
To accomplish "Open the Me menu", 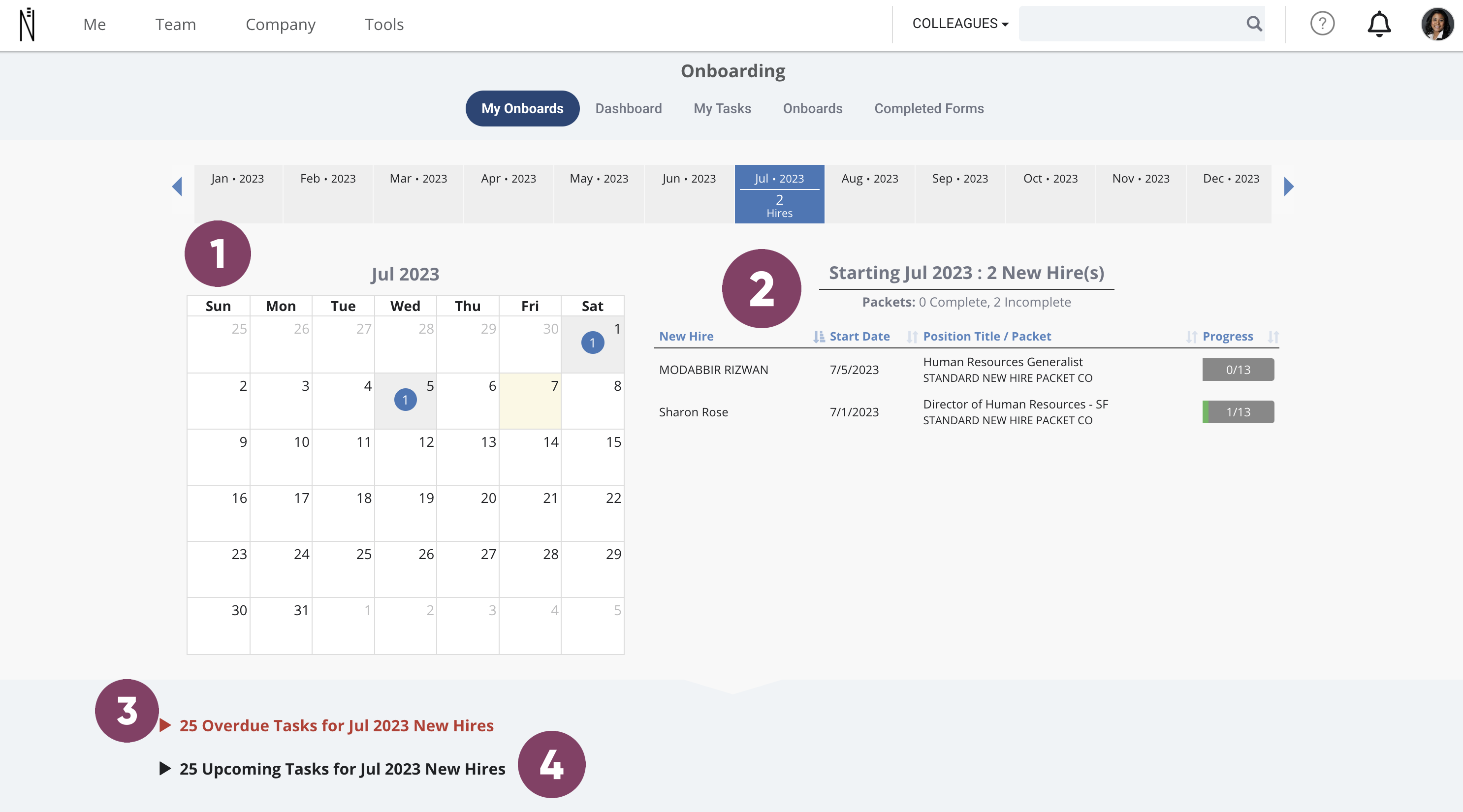I will point(95,25).
